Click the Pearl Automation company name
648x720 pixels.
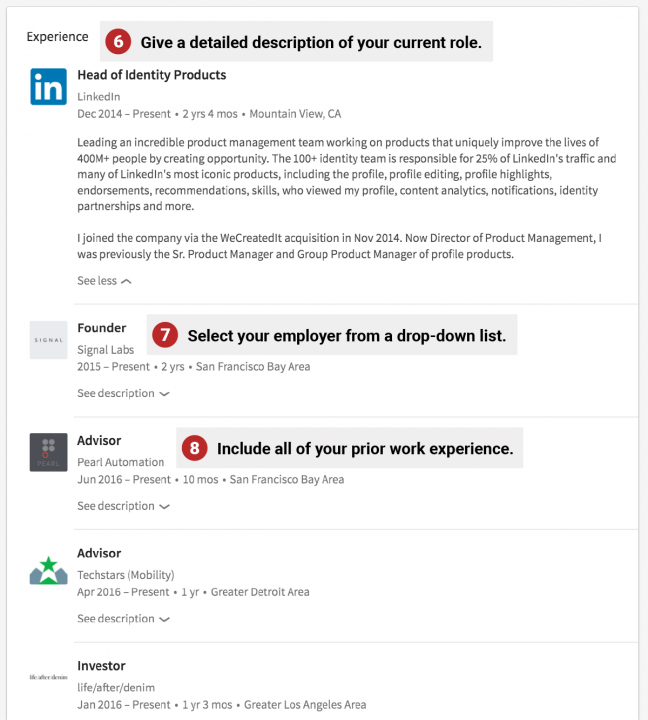pyautogui.click(x=120, y=462)
